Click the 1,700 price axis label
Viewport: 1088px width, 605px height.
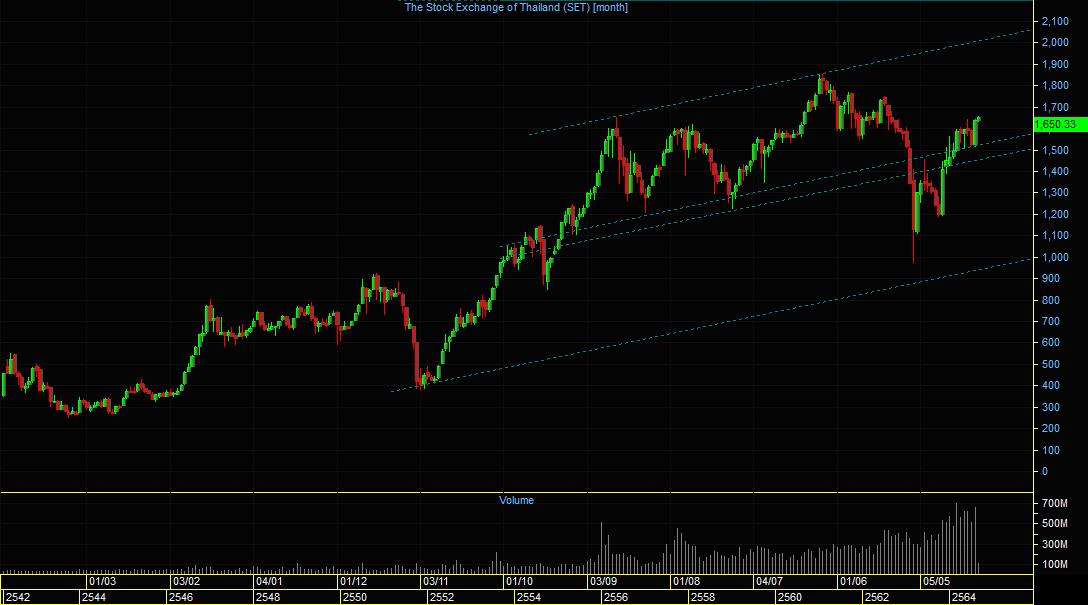[1055, 108]
